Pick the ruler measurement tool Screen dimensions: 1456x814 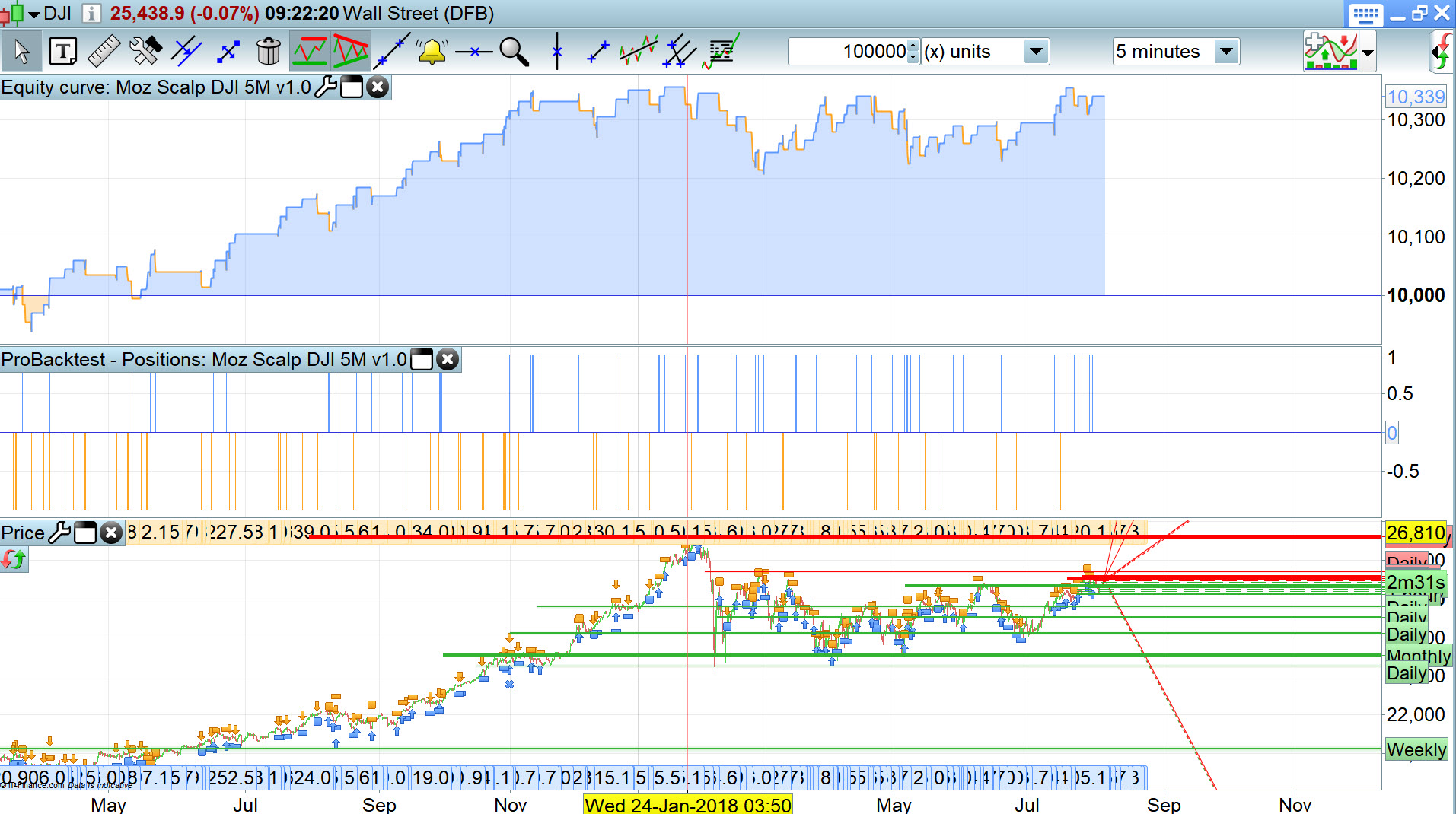pyautogui.click(x=104, y=52)
